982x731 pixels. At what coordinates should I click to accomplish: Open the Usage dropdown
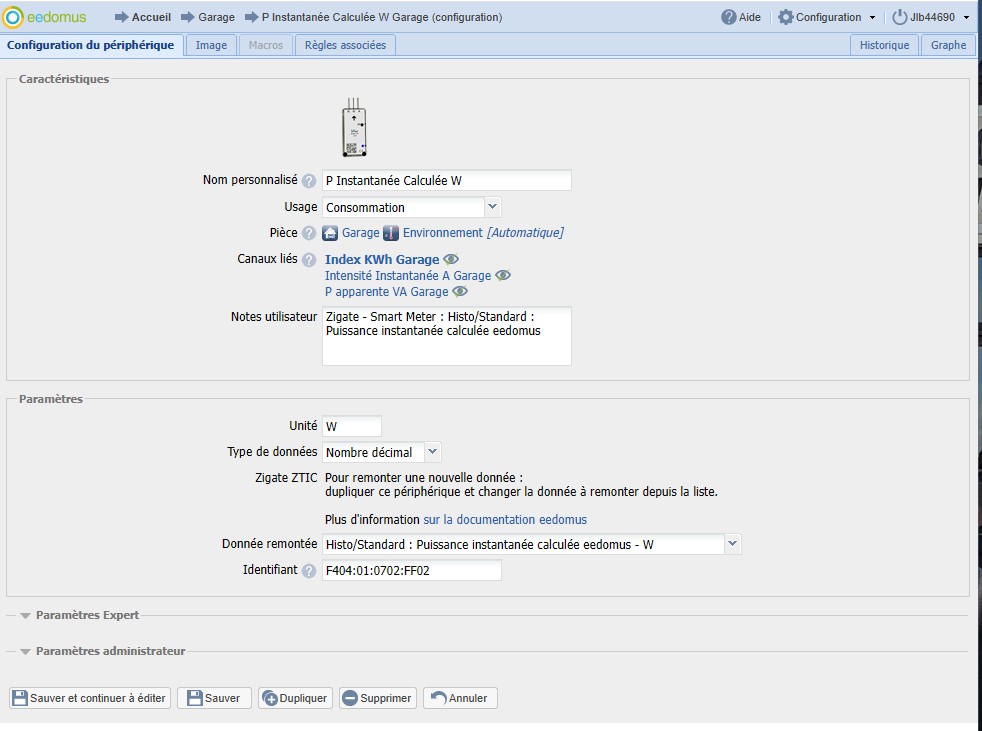(492, 207)
